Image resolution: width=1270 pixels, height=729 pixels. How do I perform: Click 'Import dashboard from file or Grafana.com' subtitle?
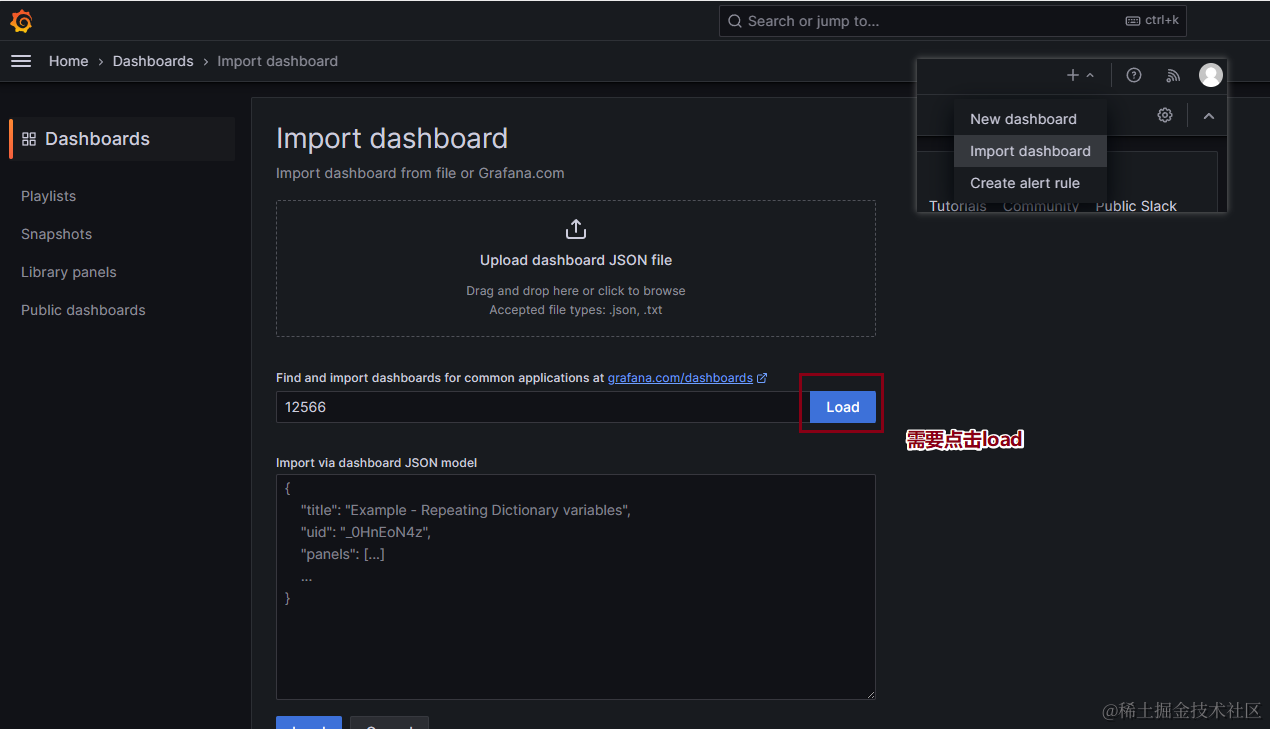420,173
